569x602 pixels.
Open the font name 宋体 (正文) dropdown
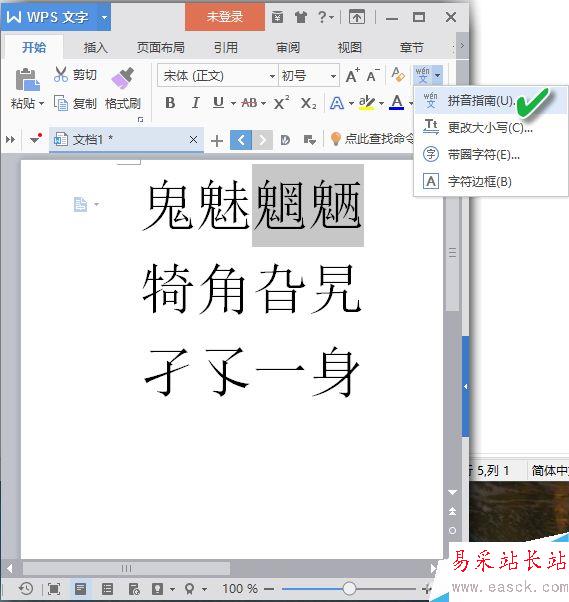272,76
